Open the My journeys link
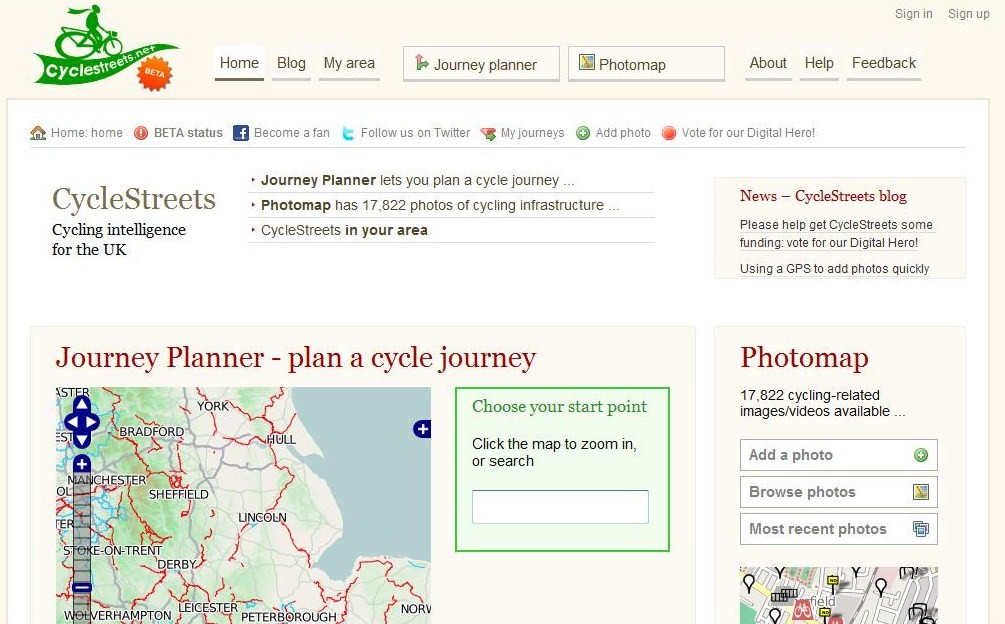1005x624 pixels. coord(533,133)
